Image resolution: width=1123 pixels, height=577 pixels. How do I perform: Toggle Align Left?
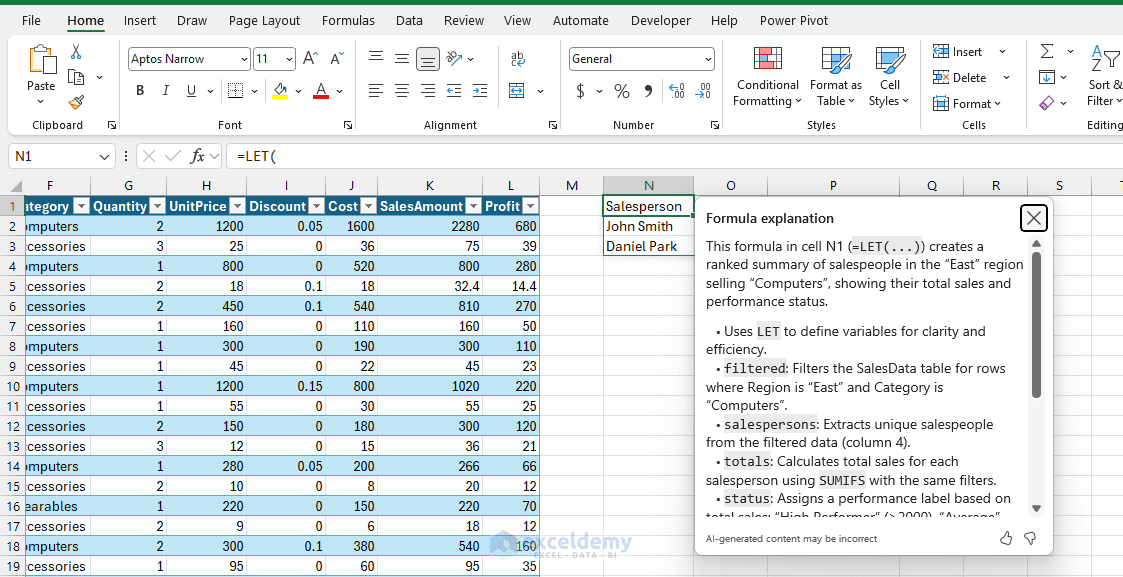376,91
